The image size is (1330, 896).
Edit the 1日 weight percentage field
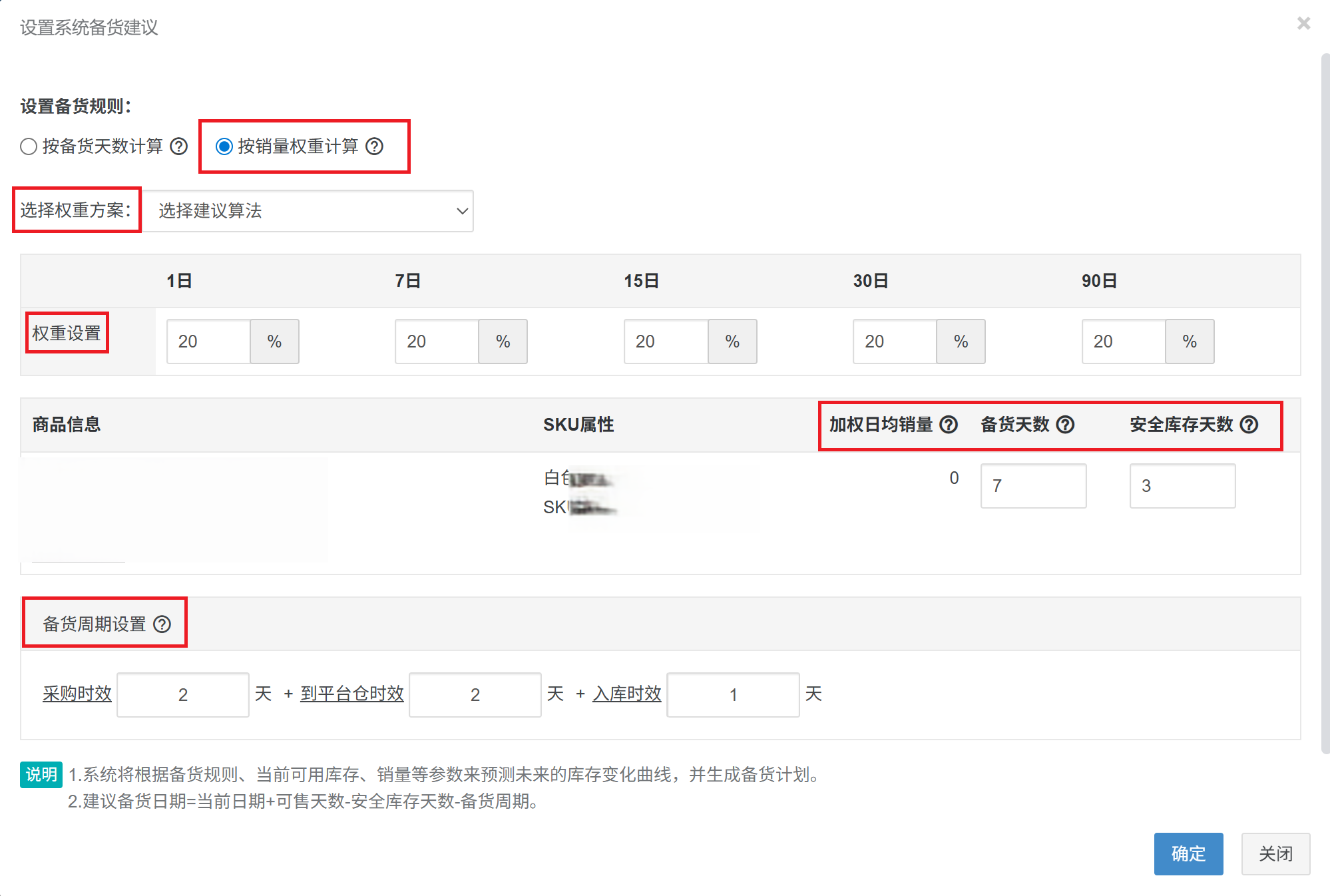[207, 341]
